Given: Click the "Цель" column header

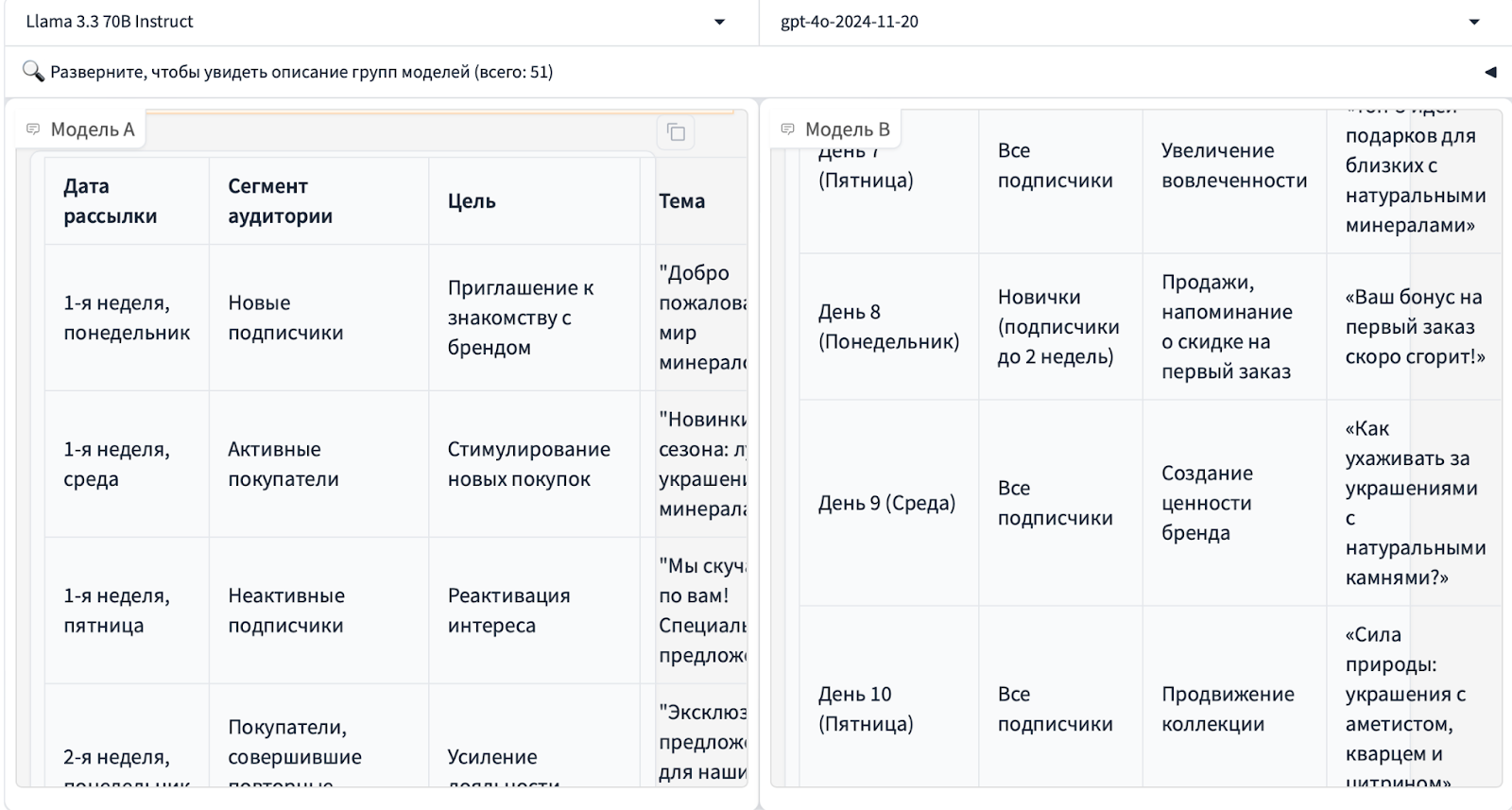Looking at the screenshot, I should [472, 201].
